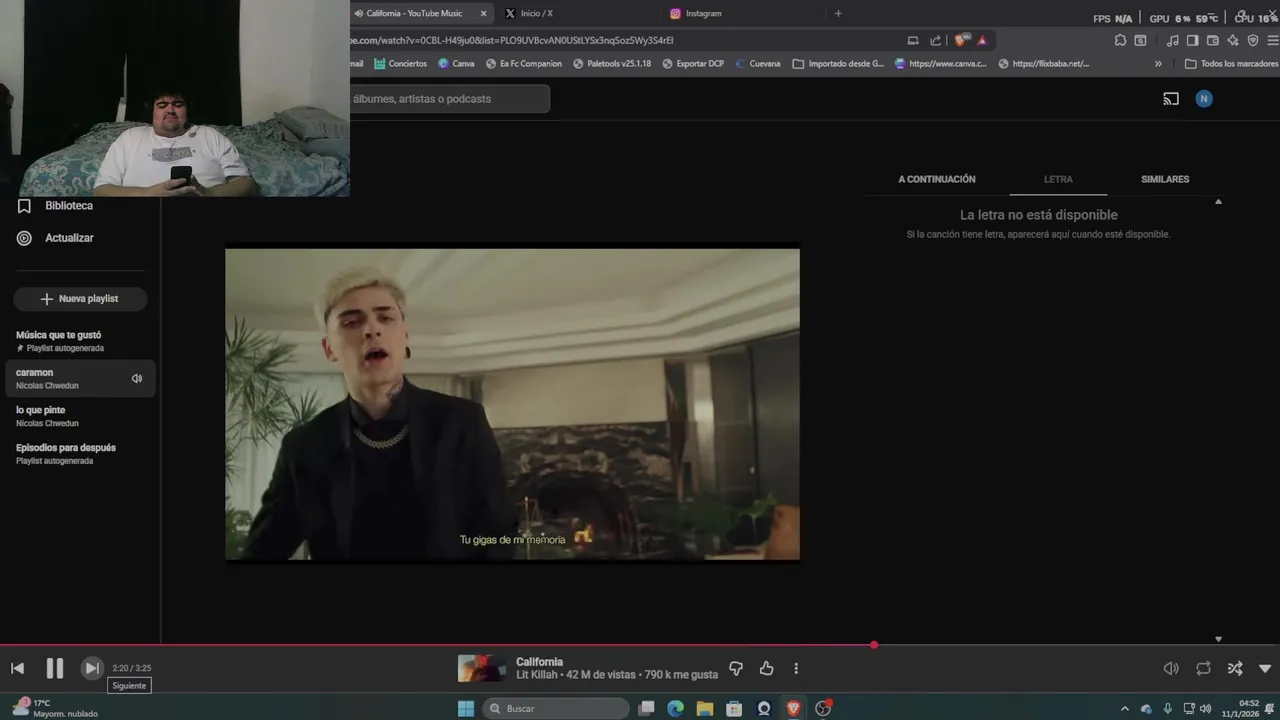1280x720 pixels.
Task: Switch to the SIMILARES tab
Action: click(1165, 179)
